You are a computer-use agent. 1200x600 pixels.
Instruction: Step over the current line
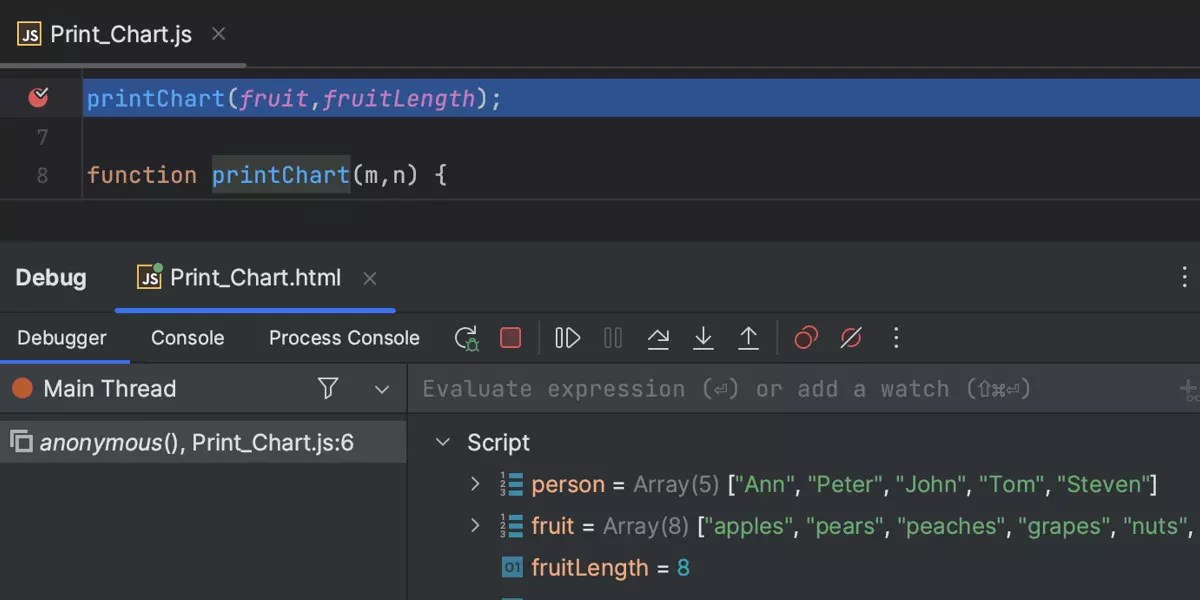click(x=658, y=338)
